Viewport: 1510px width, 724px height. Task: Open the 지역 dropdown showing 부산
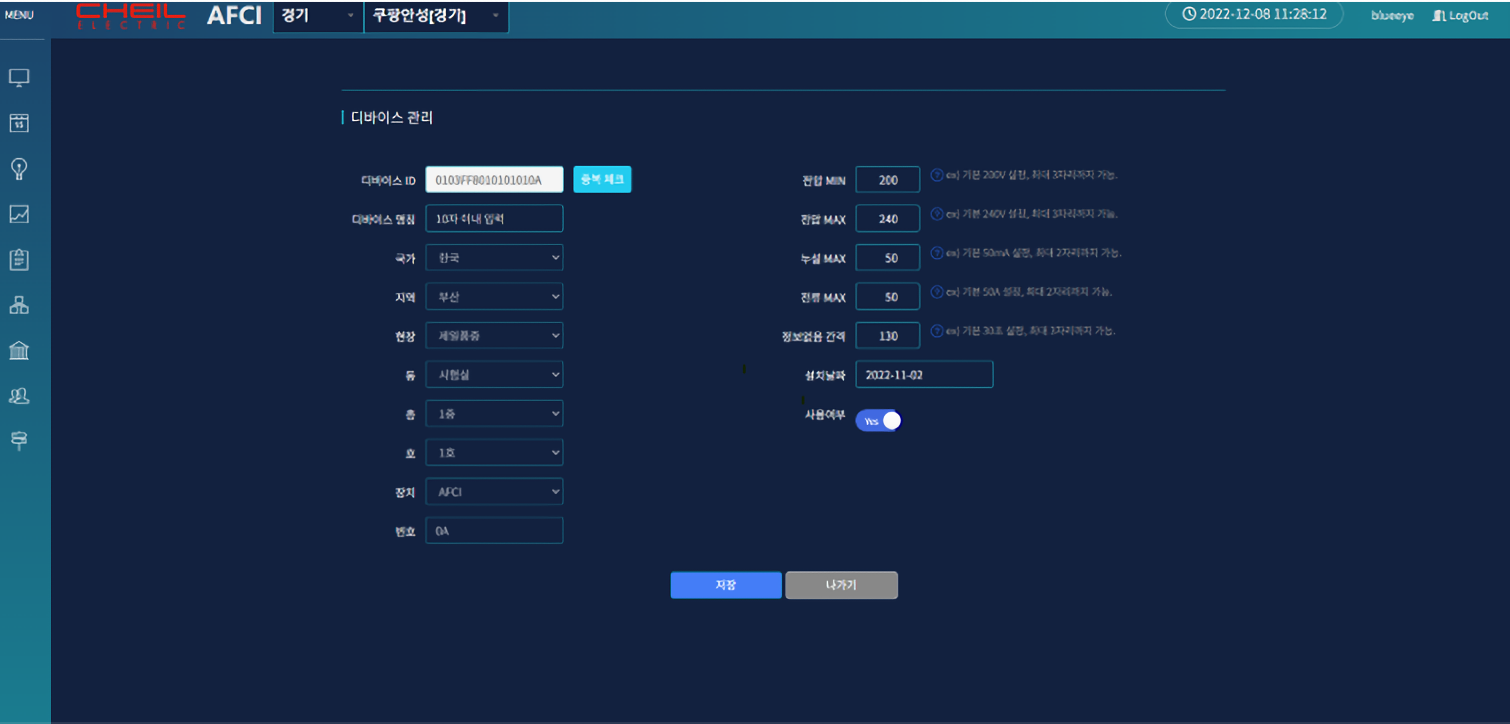[x=494, y=297]
